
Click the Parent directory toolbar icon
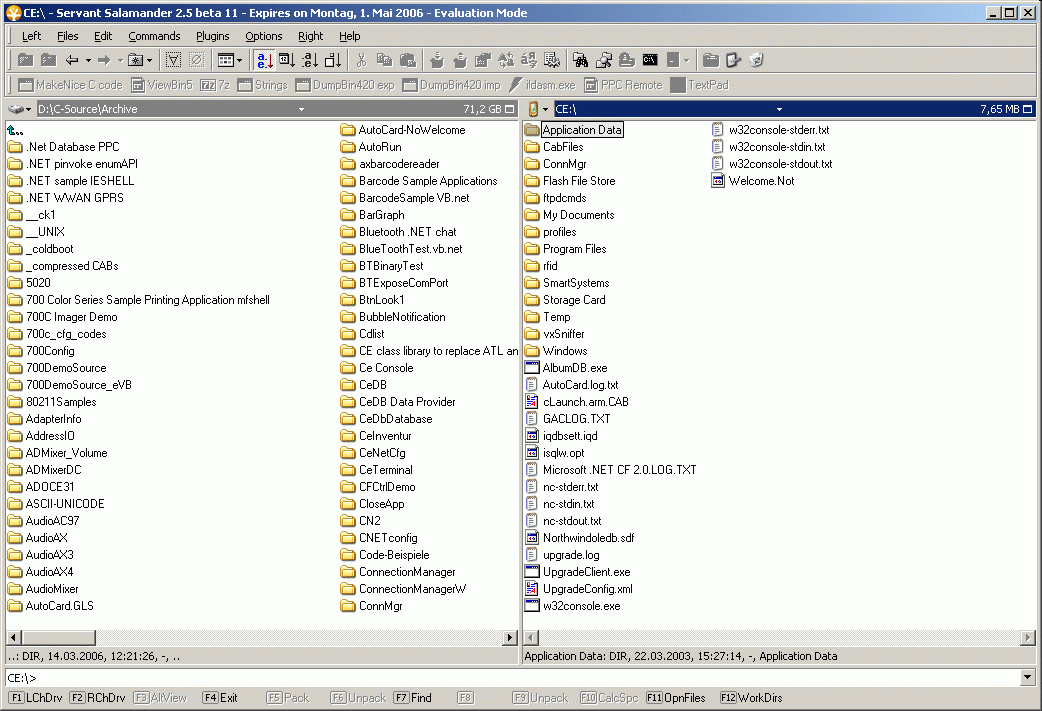(25, 60)
